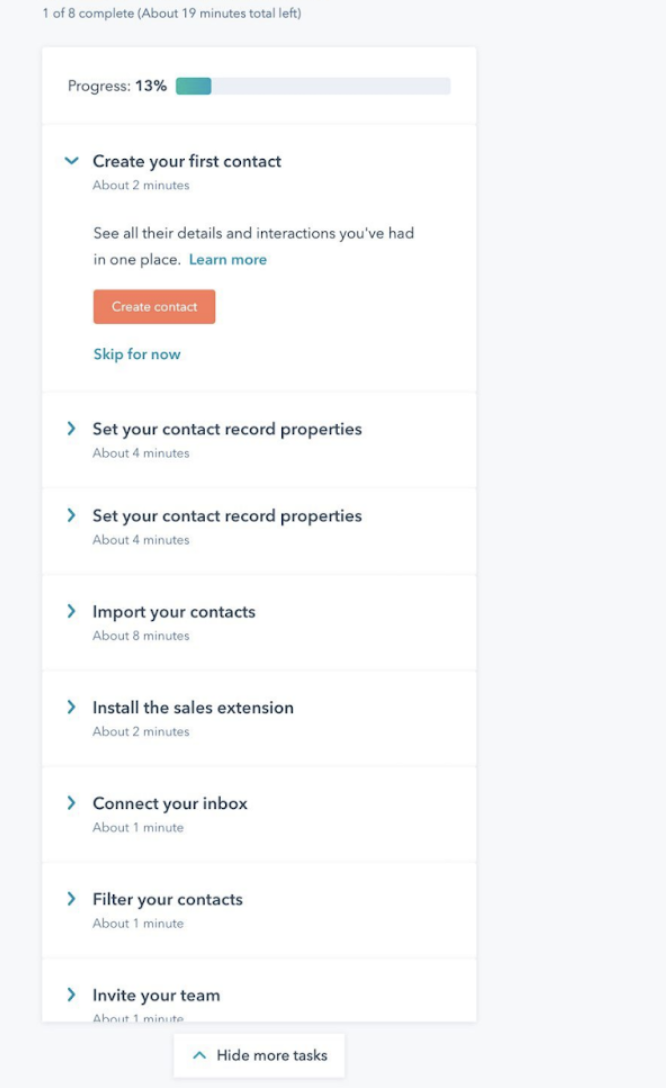Click the Invite your team task title
This screenshot has height=1088, width=666.
pos(156,995)
